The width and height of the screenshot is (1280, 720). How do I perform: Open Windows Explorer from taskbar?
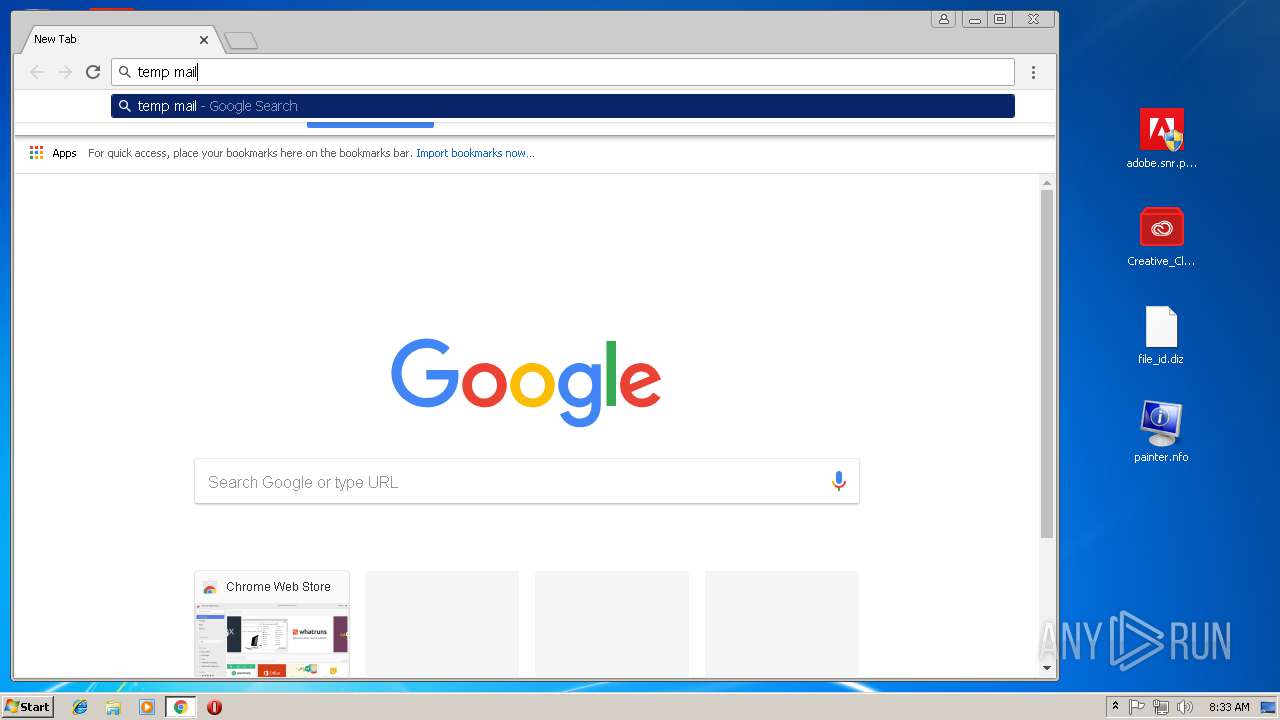[x=113, y=707]
